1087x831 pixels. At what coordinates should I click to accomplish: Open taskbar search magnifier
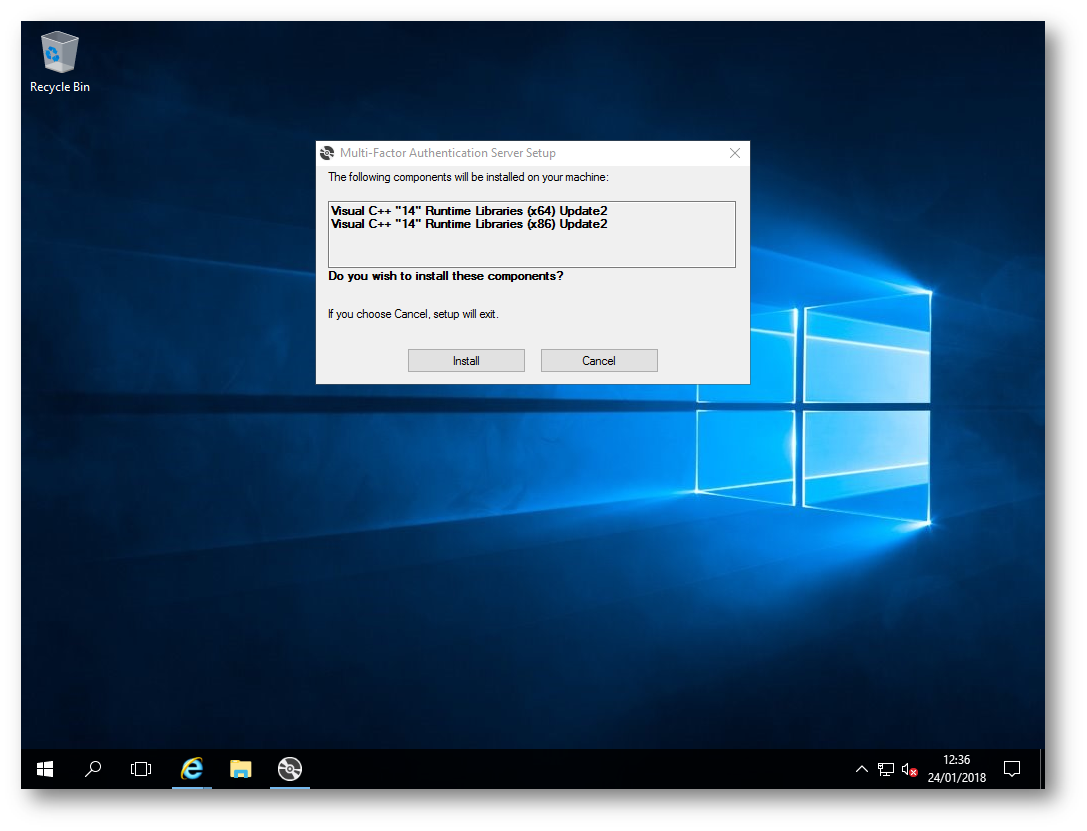[x=93, y=769]
